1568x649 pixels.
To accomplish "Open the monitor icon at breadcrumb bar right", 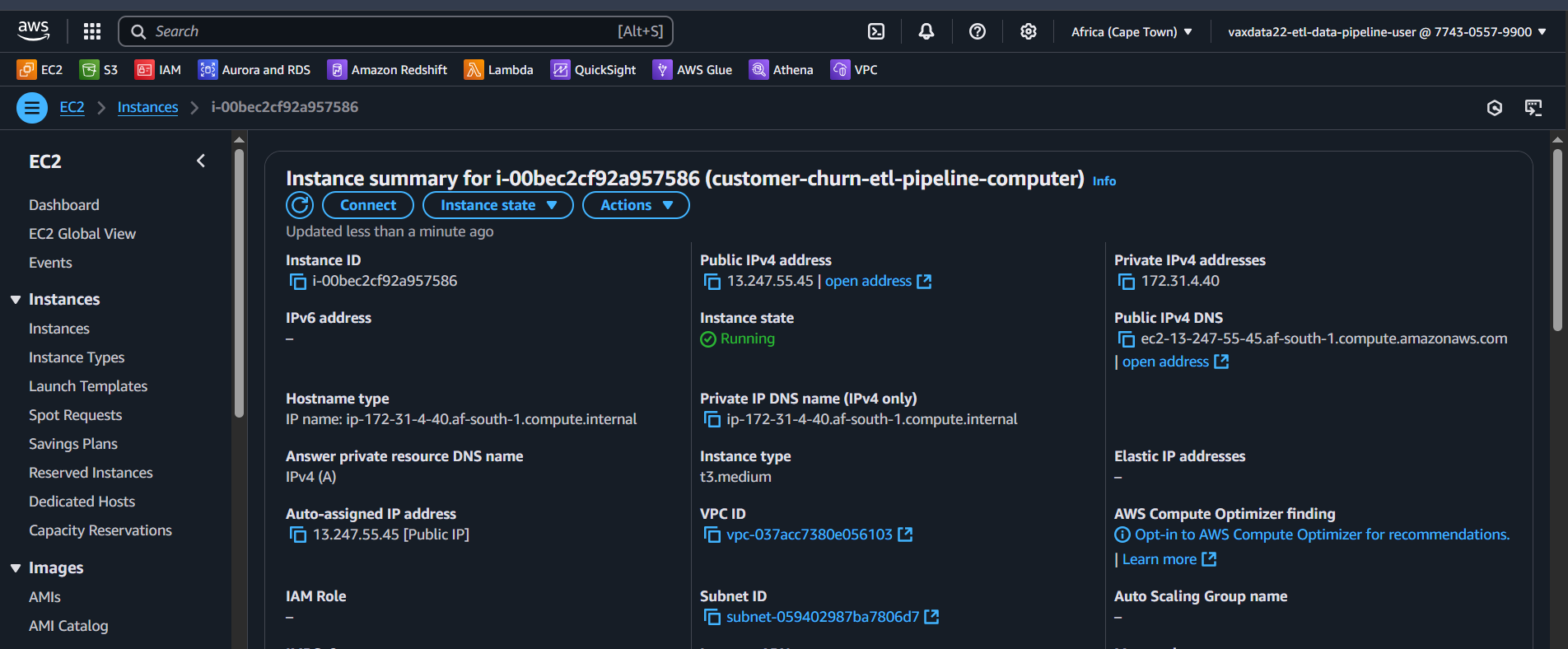I will 1533,108.
